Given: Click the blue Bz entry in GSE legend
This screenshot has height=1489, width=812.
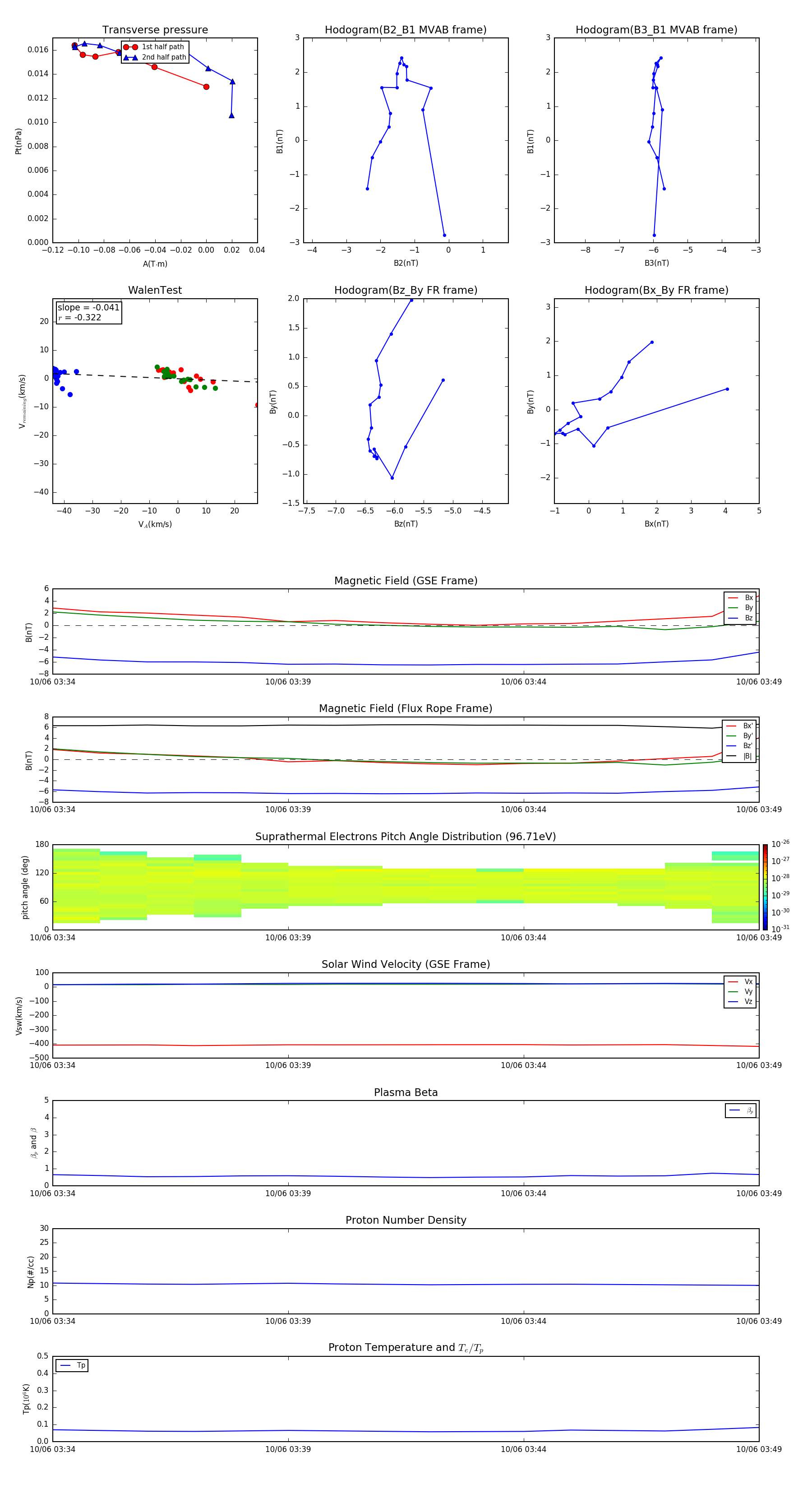Looking at the screenshot, I should (x=741, y=619).
